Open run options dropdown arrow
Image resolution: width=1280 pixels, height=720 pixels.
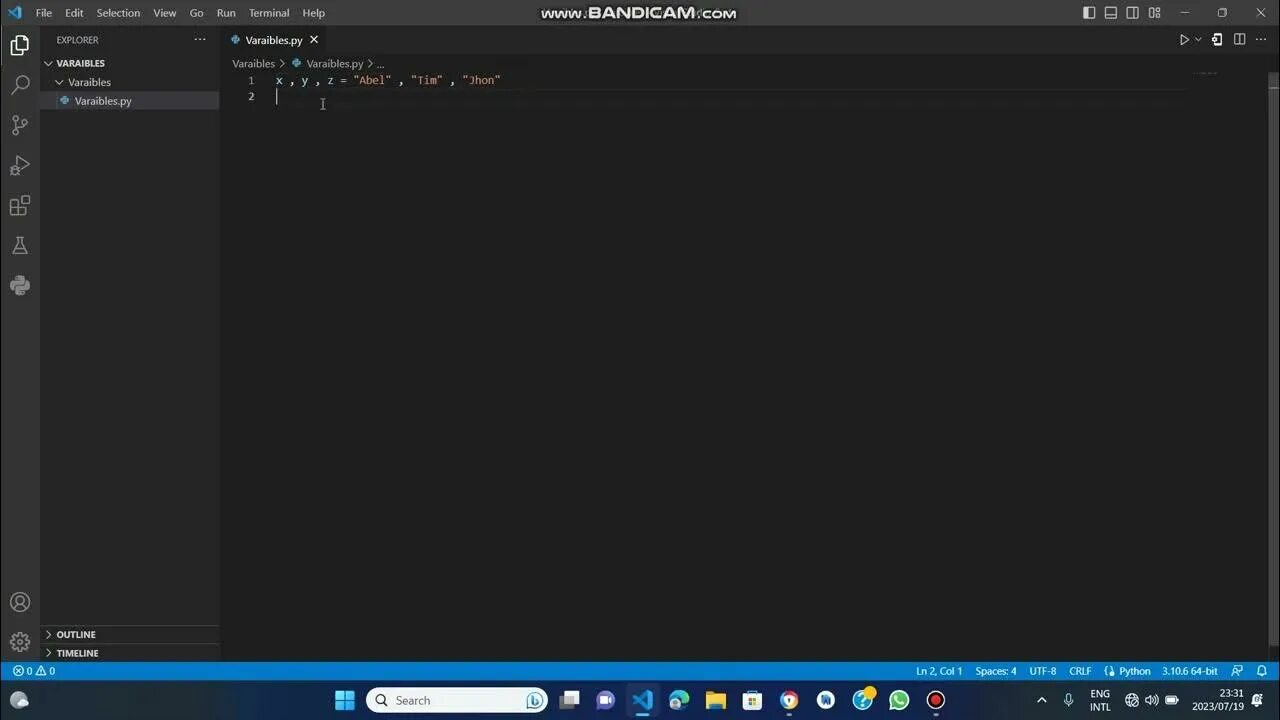pyautogui.click(x=1198, y=40)
